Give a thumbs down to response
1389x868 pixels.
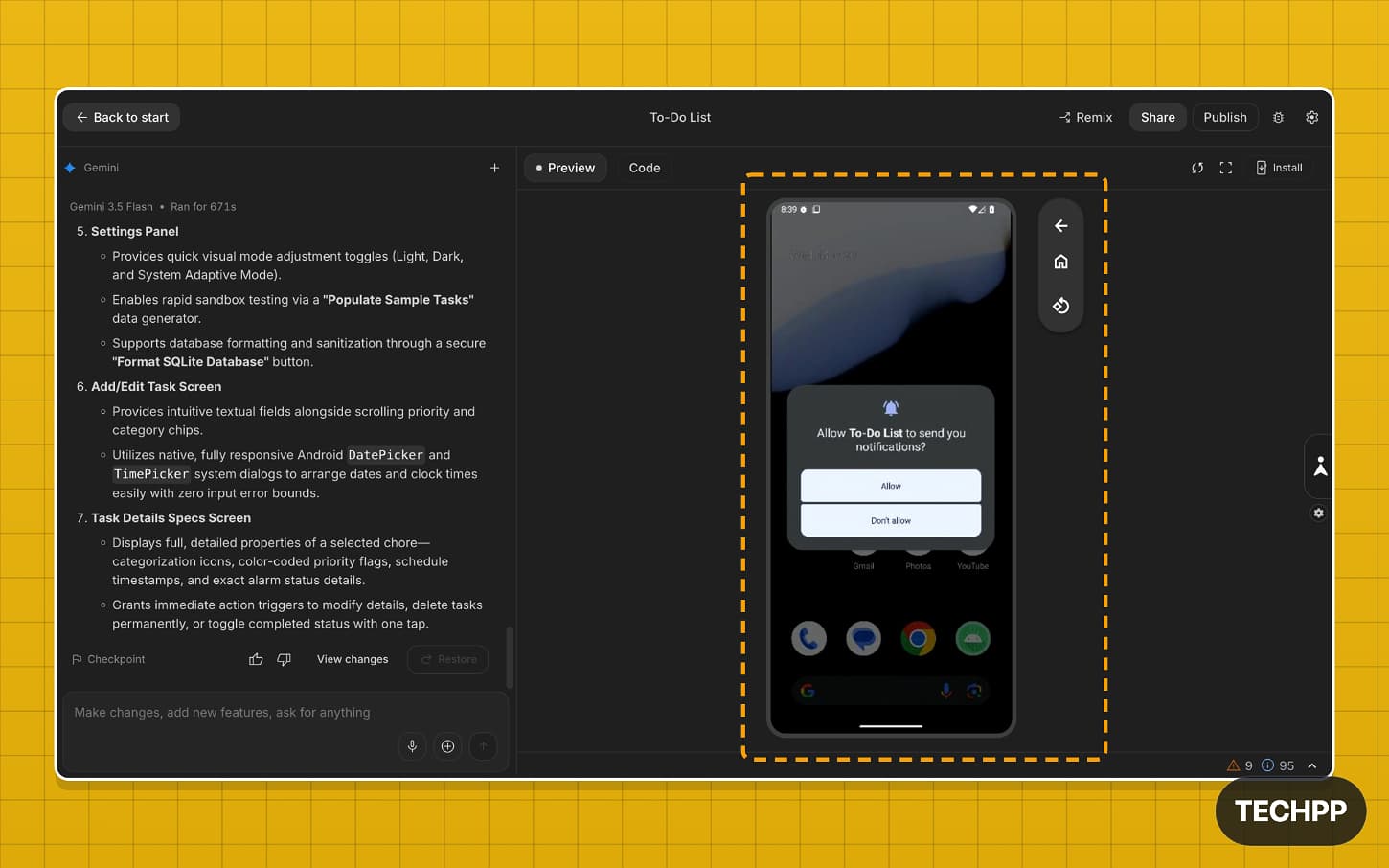[x=284, y=659]
